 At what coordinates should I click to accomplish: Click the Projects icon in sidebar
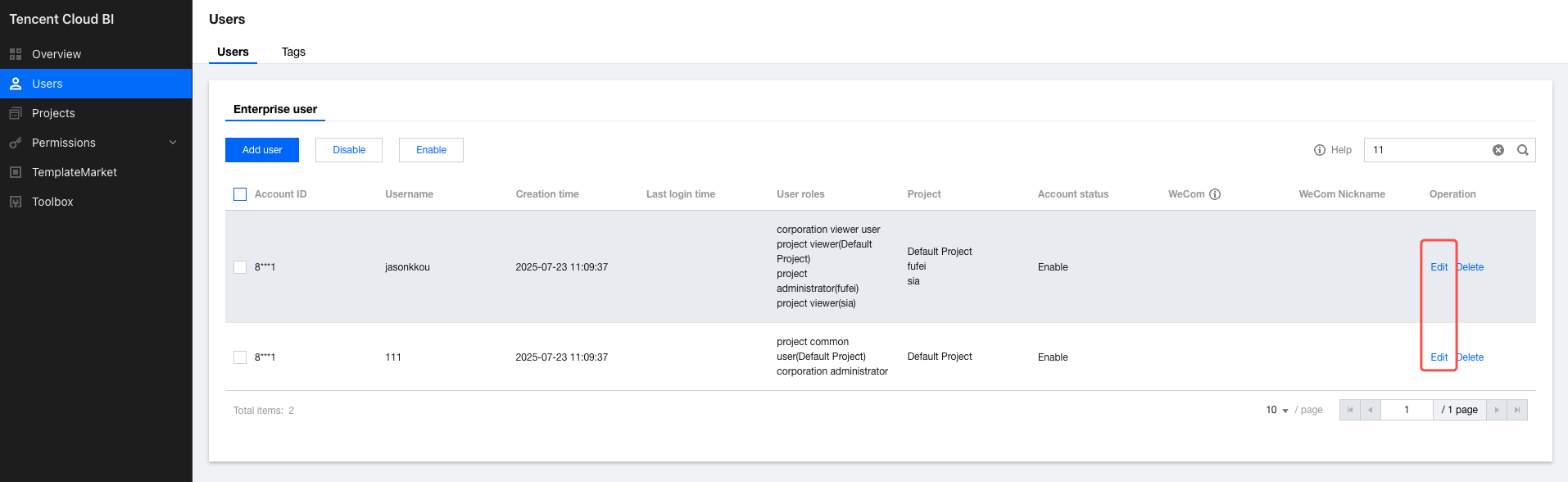(x=16, y=113)
